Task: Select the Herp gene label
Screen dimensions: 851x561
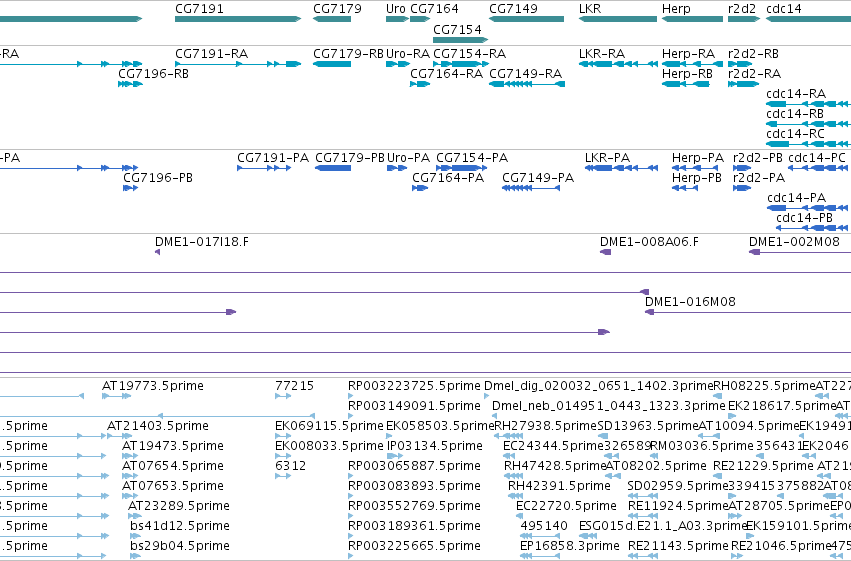Action: click(676, 9)
